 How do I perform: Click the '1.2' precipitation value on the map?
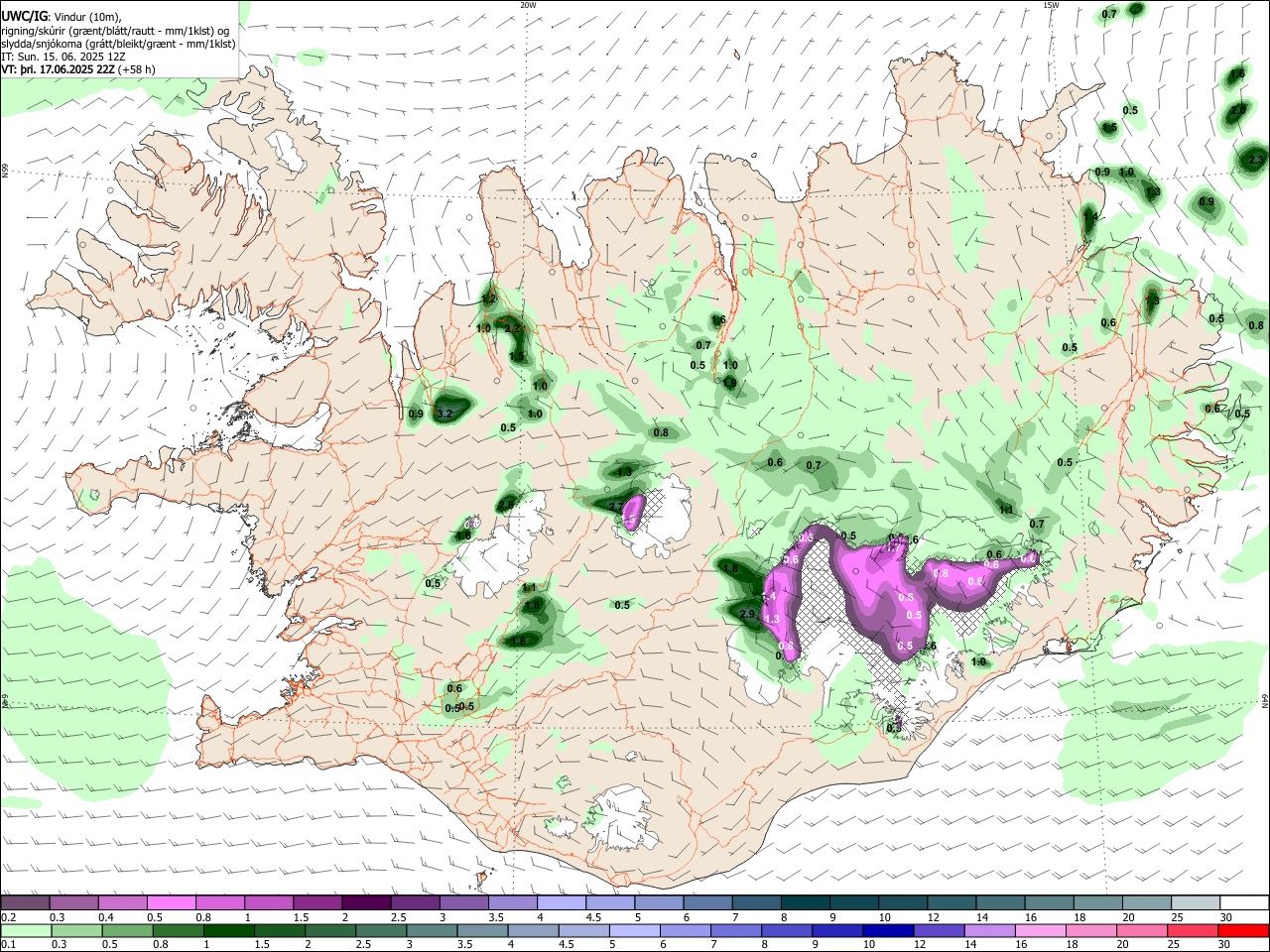[488, 298]
